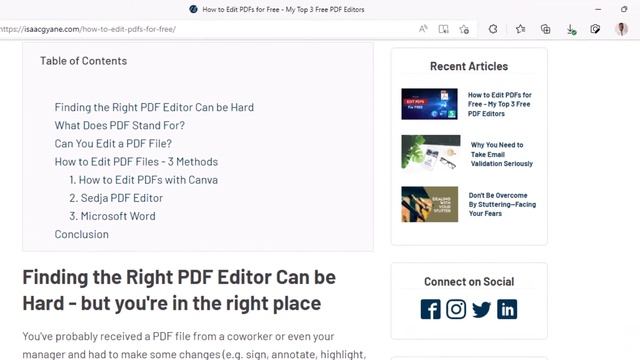
Task: Open the Twitter bird icon
Action: (x=482, y=309)
